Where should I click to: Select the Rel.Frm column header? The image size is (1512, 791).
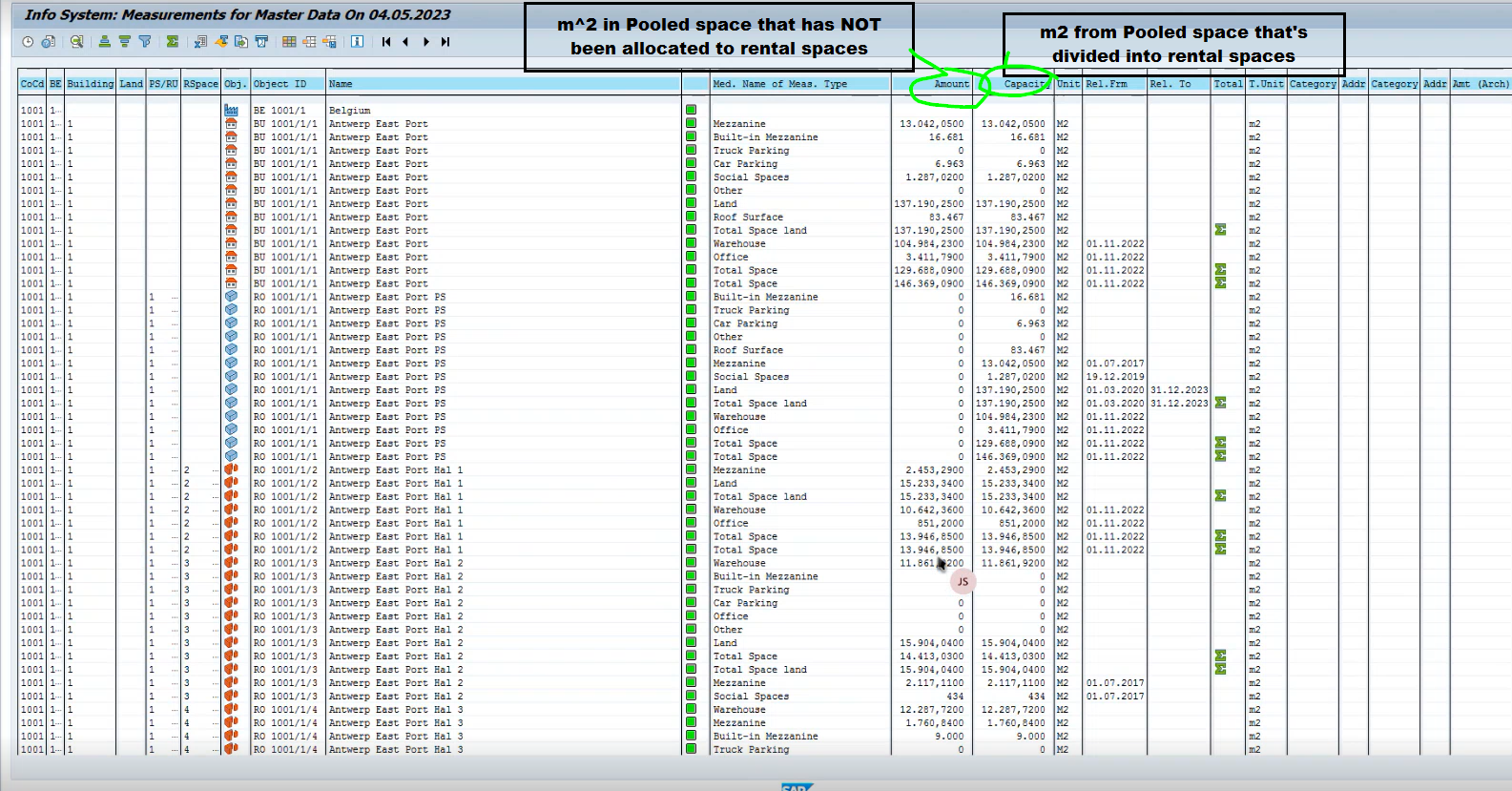(1114, 84)
